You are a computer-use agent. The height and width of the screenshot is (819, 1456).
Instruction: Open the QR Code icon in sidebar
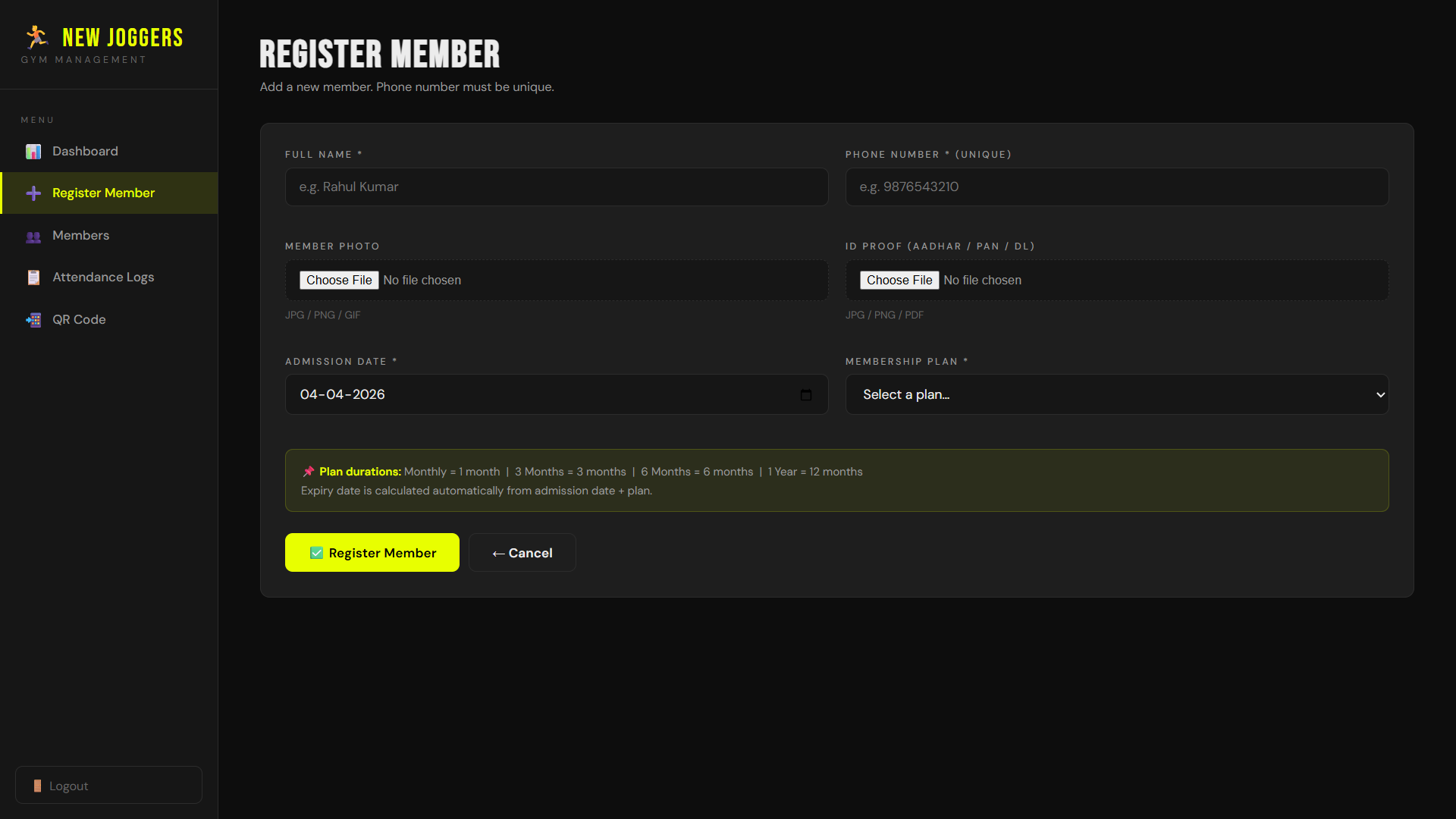pyautogui.click(x=33, y=319)
